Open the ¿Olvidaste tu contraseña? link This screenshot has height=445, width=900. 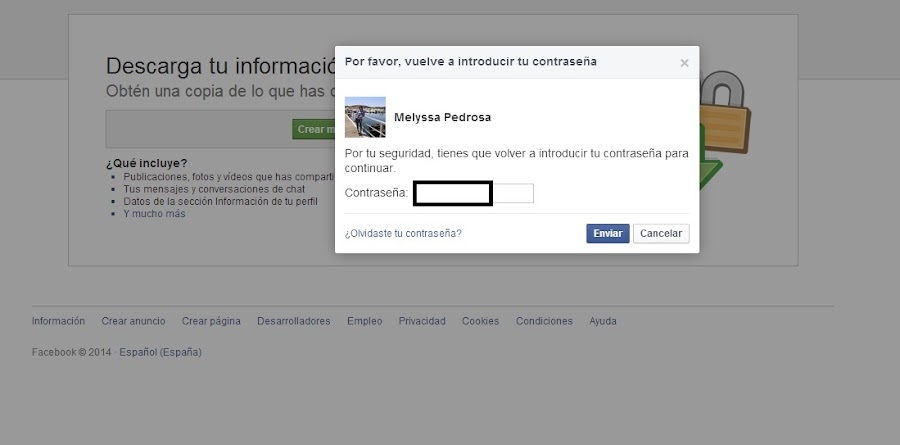click(403, 233)
